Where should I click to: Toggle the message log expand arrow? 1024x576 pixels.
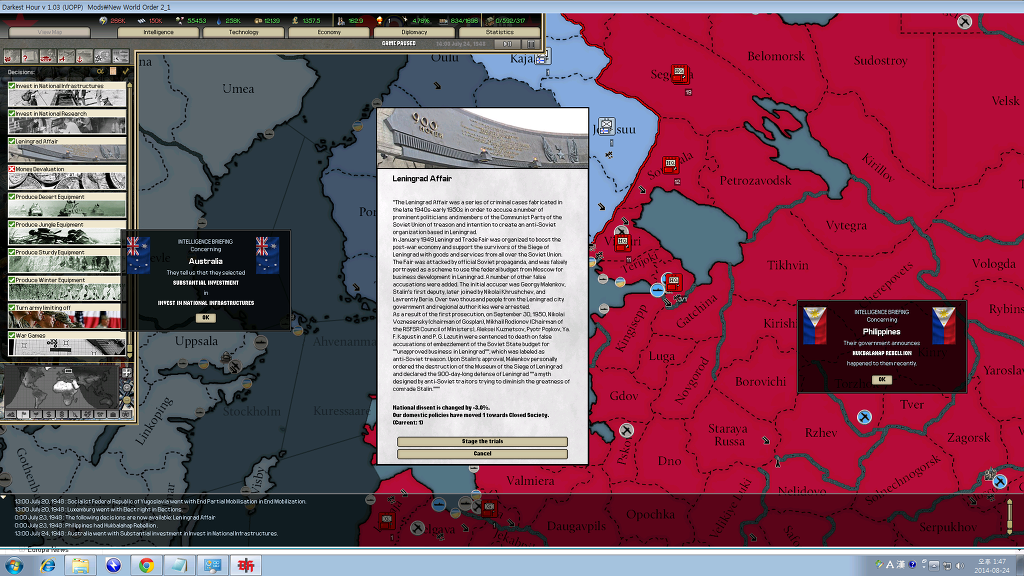point(4,498)
